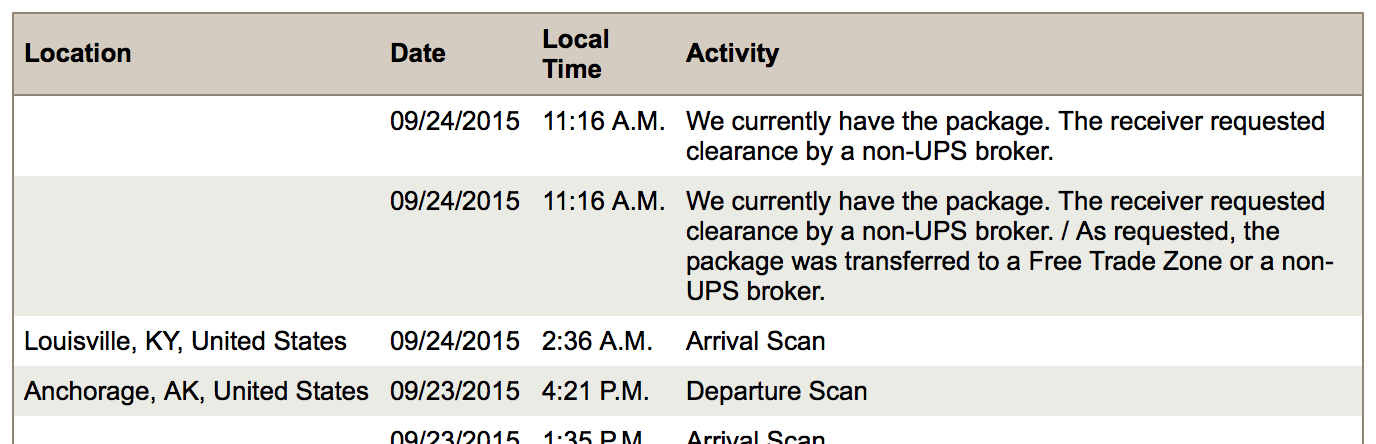Viewport: 1376px width, 444px height.
Task: Click the partially visible 1:35 P.M. time
Action: coord(597,437)
